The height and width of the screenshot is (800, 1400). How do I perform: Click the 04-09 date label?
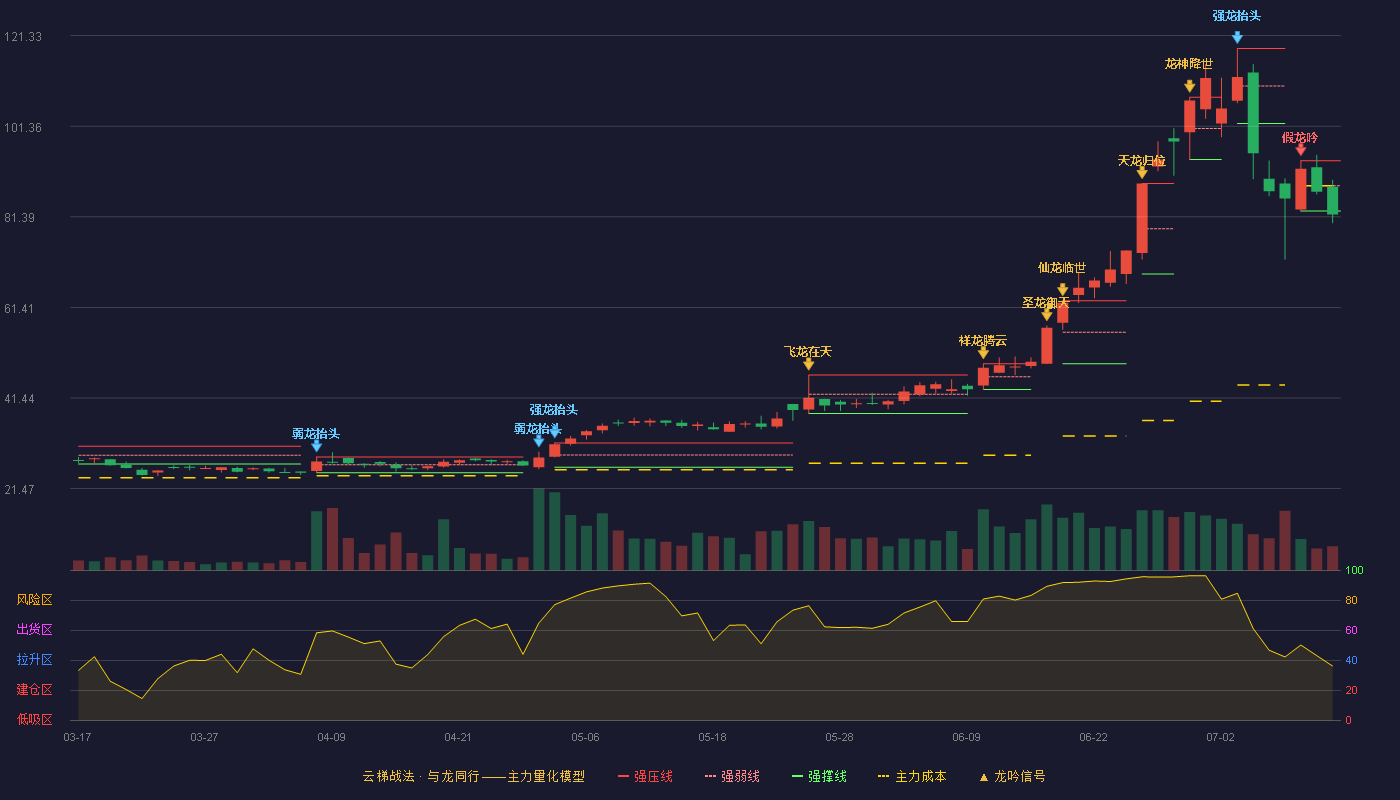point(331,737)
